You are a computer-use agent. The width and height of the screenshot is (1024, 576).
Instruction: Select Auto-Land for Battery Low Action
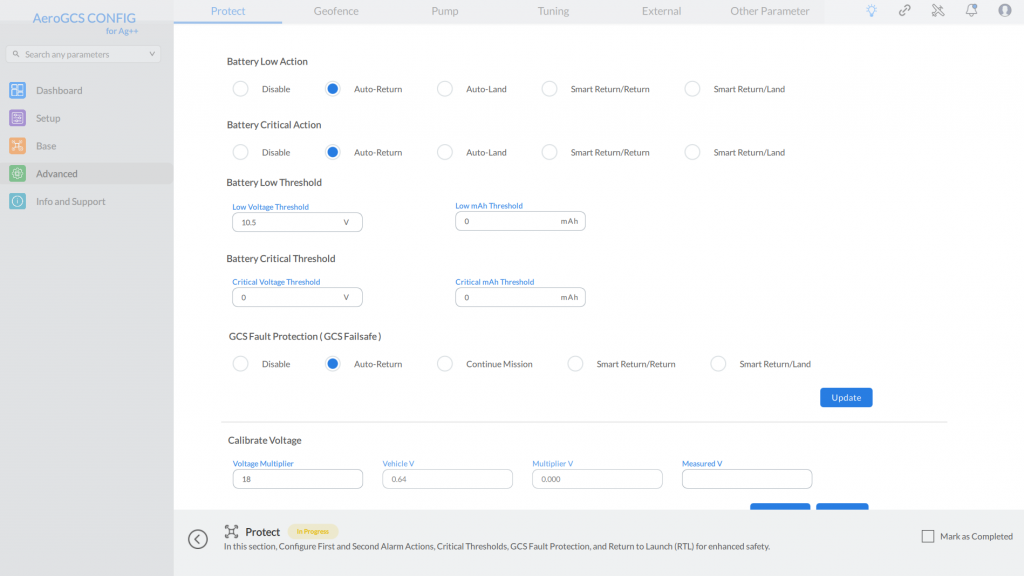(x=444, y=88)
